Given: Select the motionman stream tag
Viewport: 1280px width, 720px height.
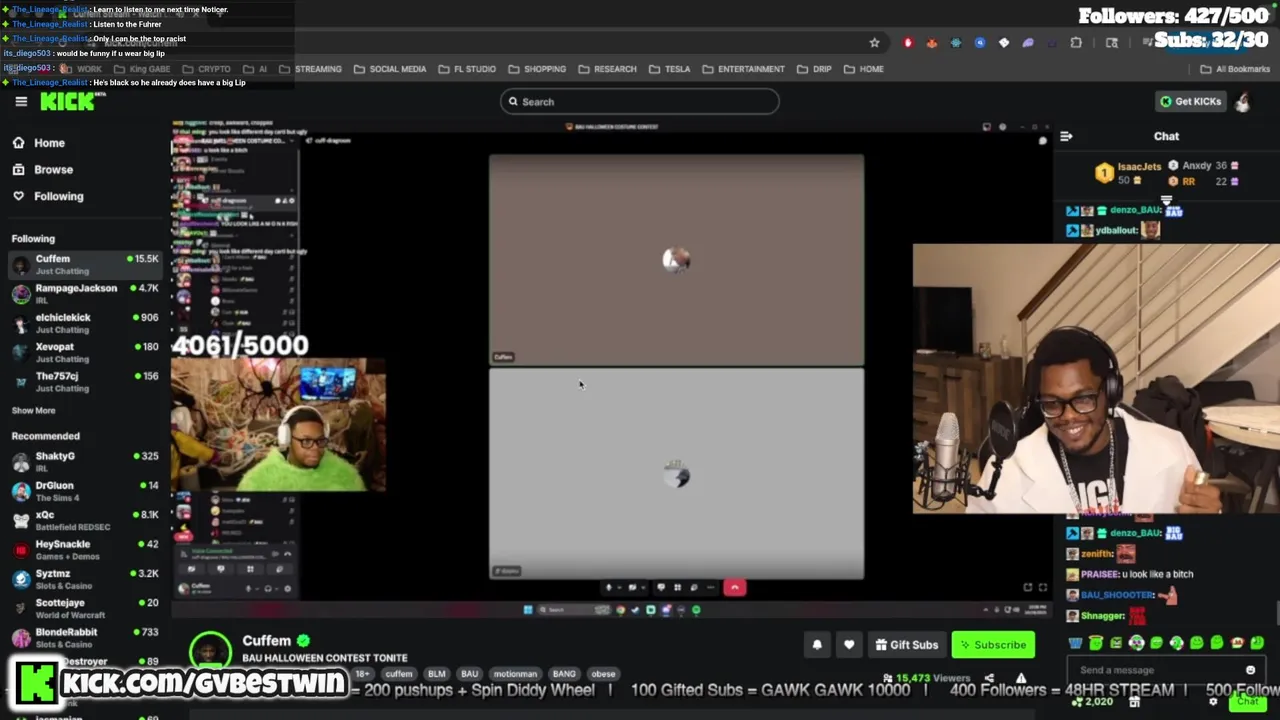Looking at the screenshot, I should pyautogui.click(x=515, y=674).
